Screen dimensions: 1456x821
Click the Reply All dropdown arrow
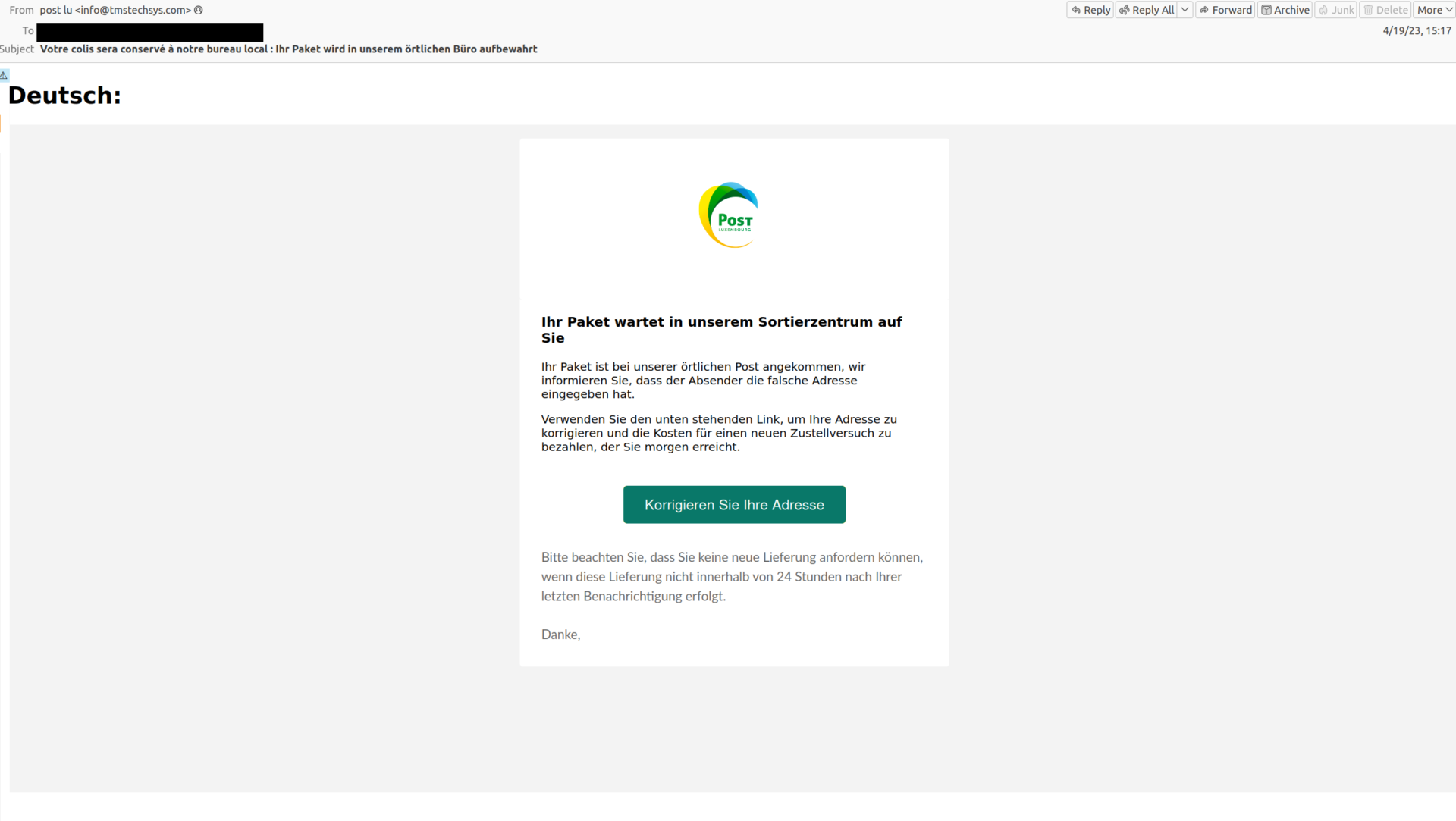1186,10
